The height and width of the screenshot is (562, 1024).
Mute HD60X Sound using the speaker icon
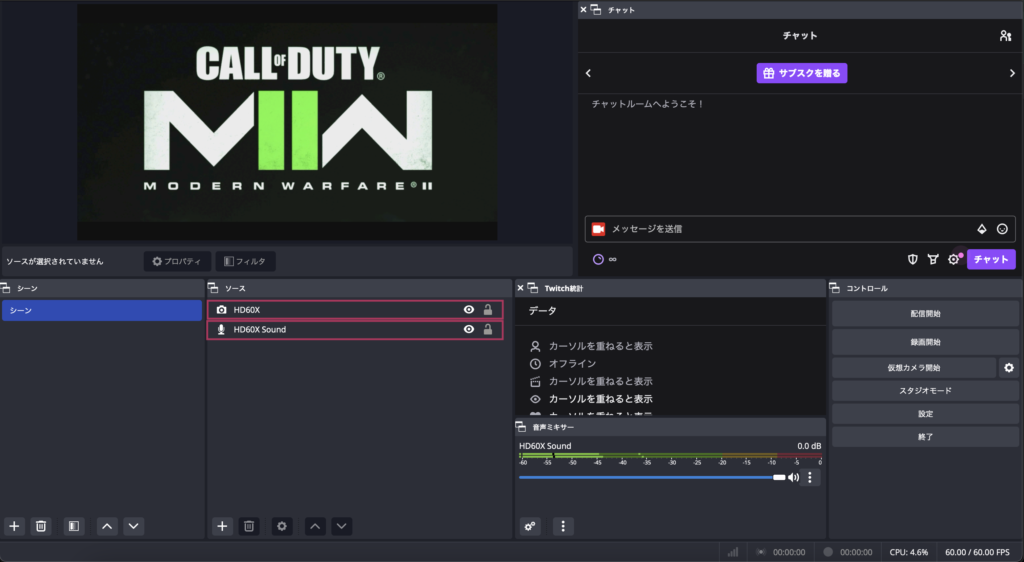pos(794,478)
